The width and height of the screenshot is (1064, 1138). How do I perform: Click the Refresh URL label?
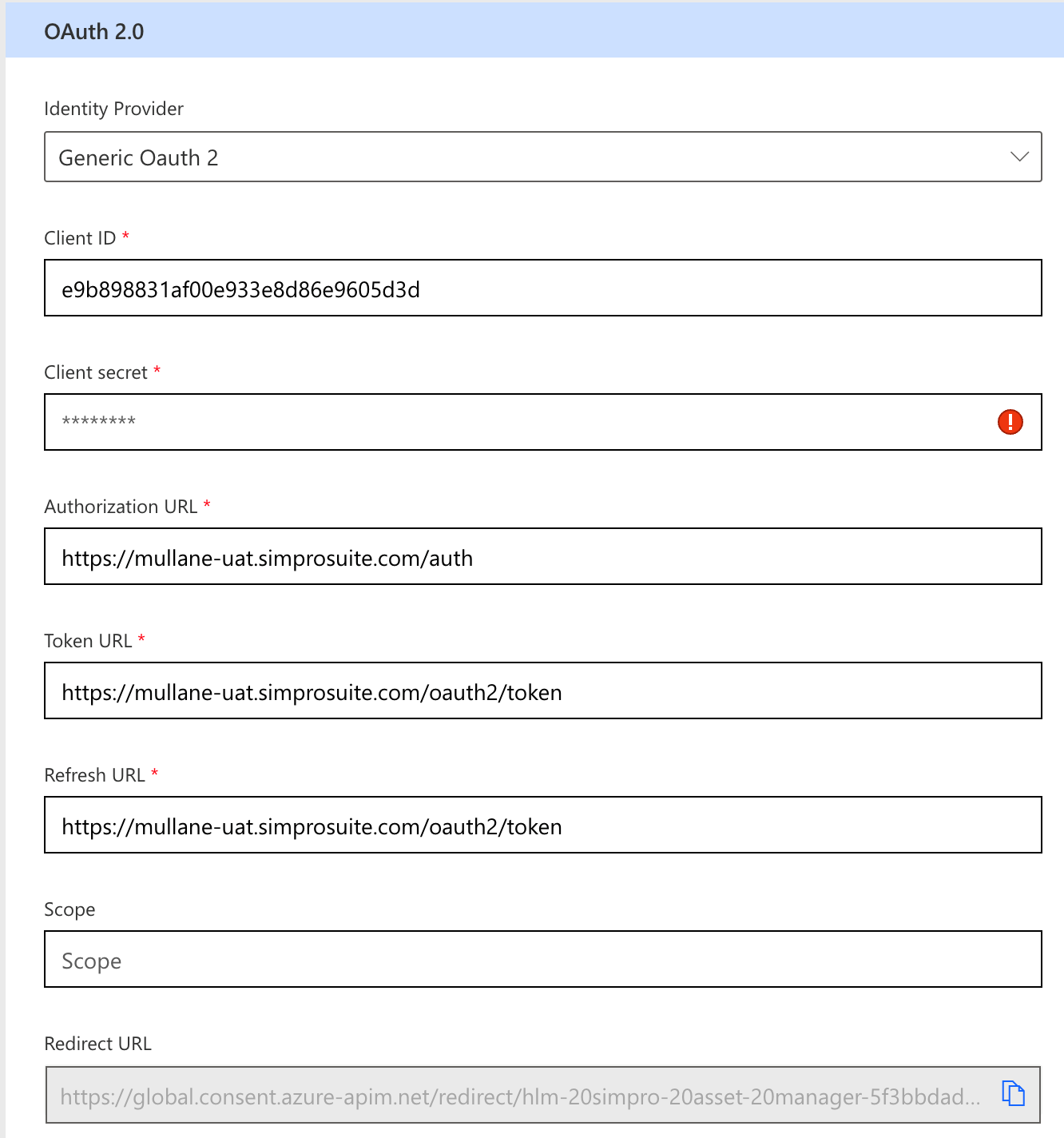click(x=94, y=775)
